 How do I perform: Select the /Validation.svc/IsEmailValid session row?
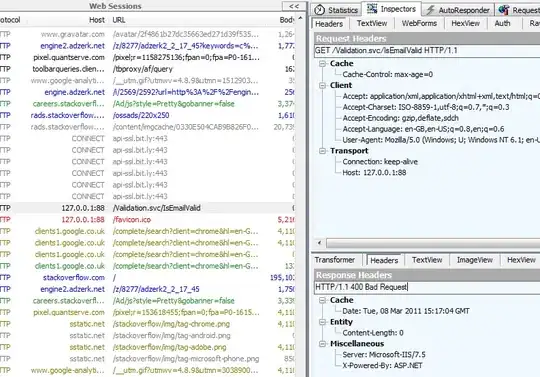pos(147,208)
